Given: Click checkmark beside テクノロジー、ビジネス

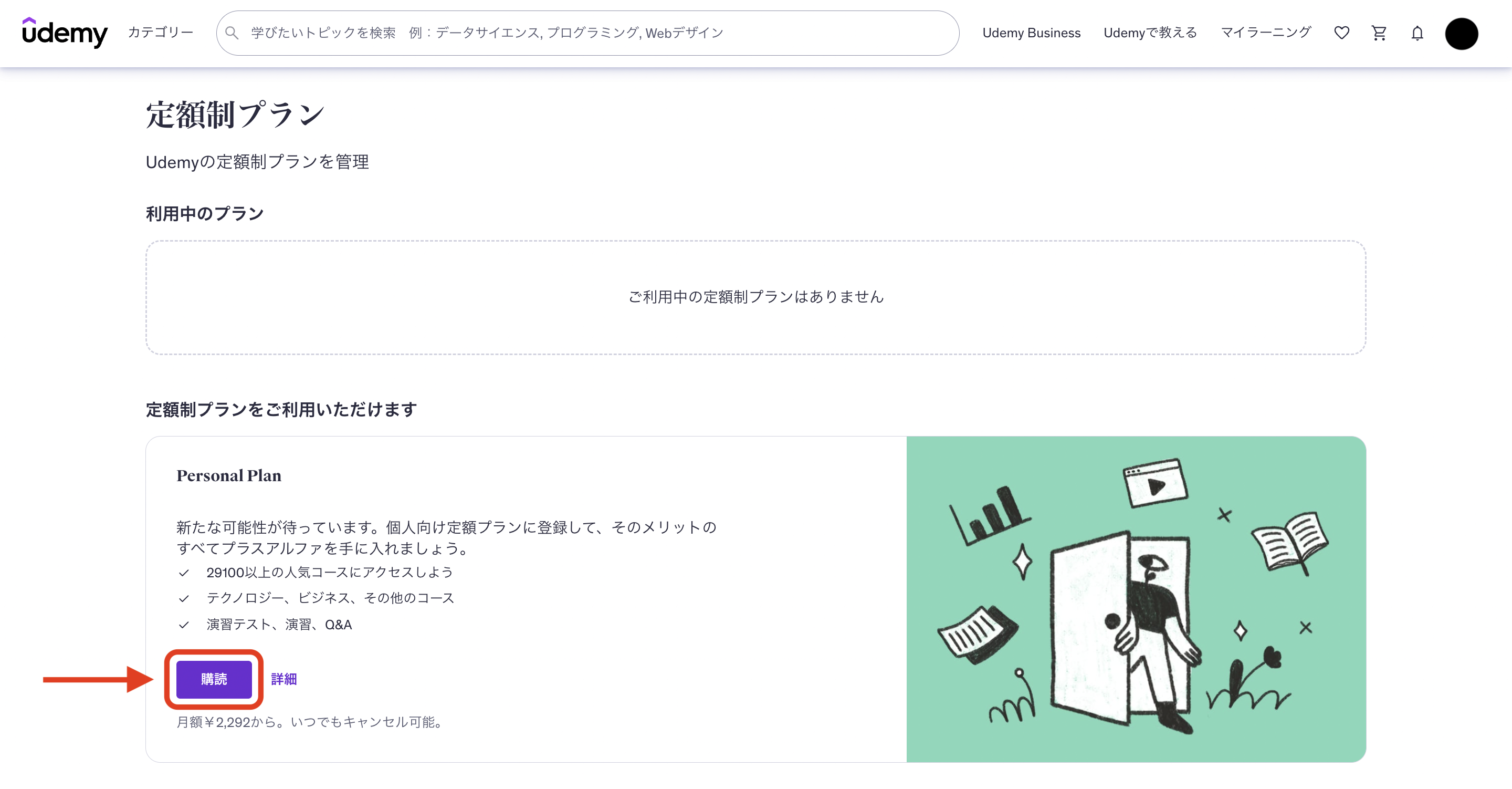Looking at the screenshot, I should (184, 599).
